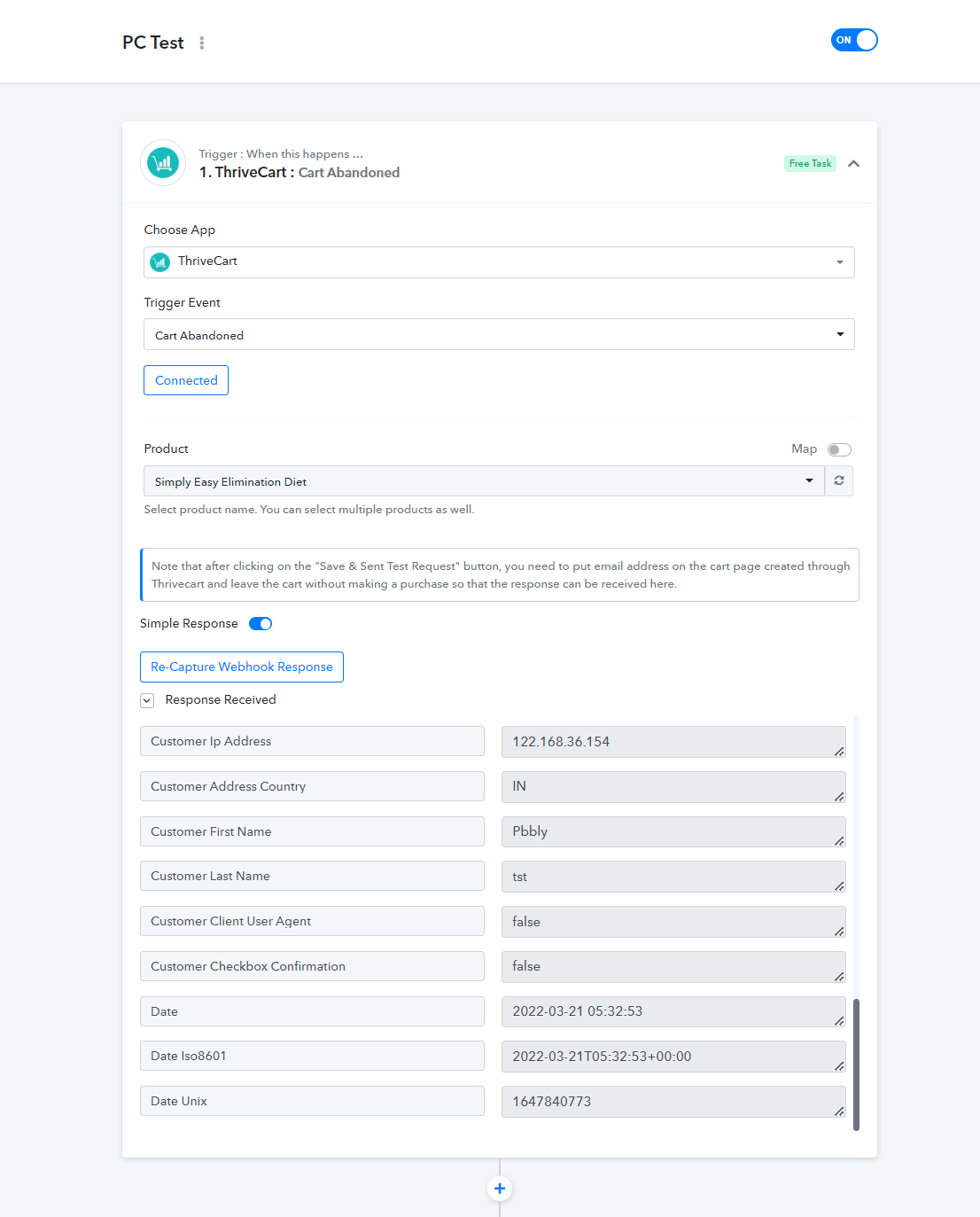
Task: Turn off the workflow ON switch
Action: click(x=854, y=40)
